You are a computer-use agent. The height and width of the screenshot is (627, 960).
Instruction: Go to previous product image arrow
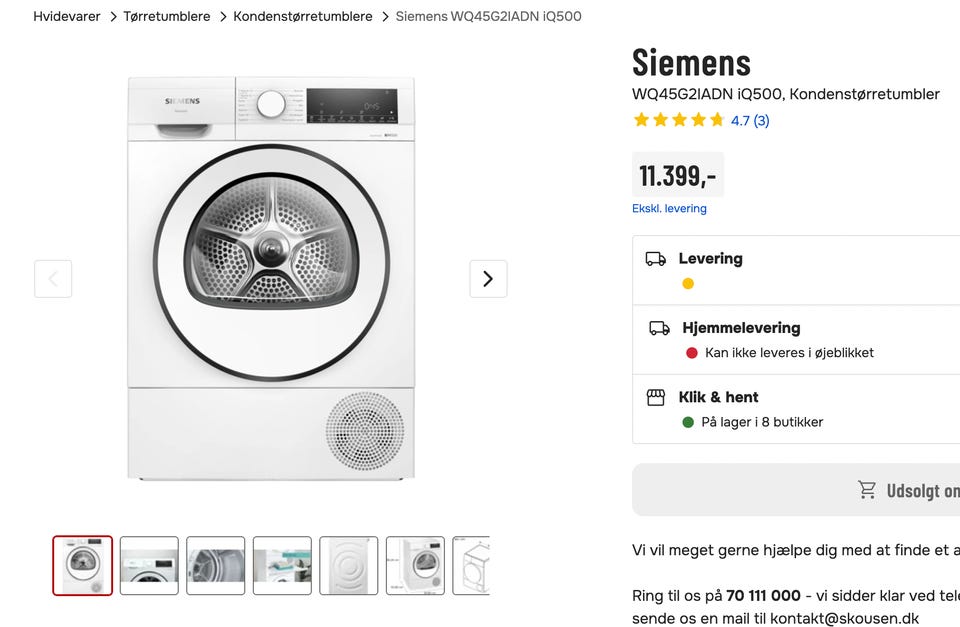[x=53, y=279]
